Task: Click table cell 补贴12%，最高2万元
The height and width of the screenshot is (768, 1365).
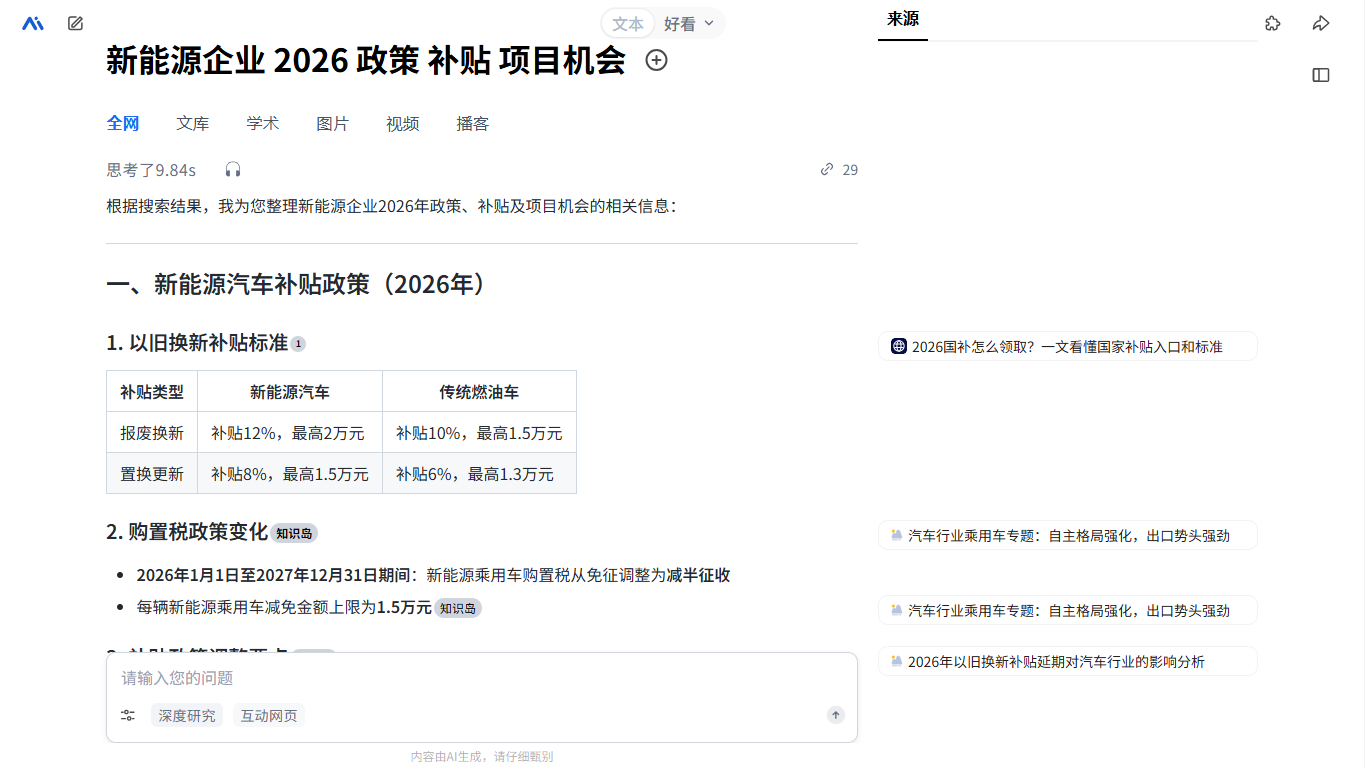Action: pos(289,433)
